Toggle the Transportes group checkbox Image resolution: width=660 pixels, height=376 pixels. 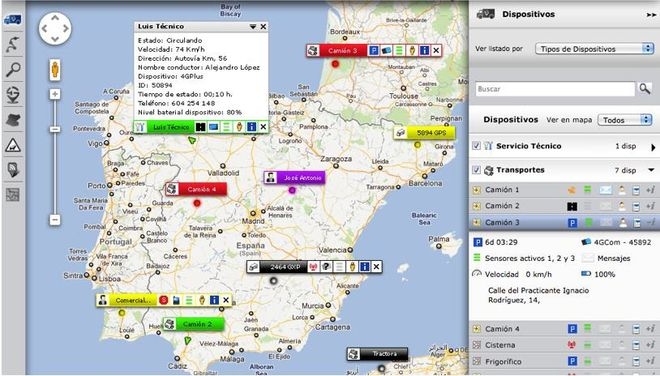click(x=476, y=170)
